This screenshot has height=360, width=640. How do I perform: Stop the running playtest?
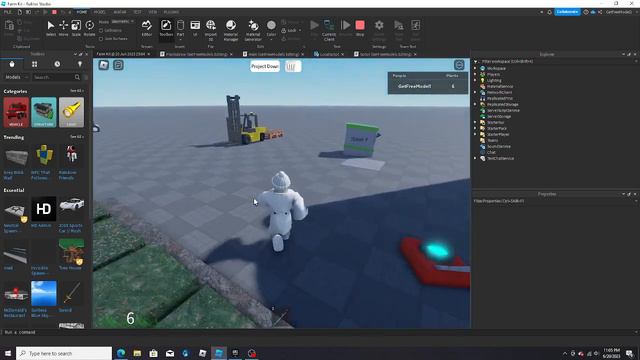click(360, 28)
